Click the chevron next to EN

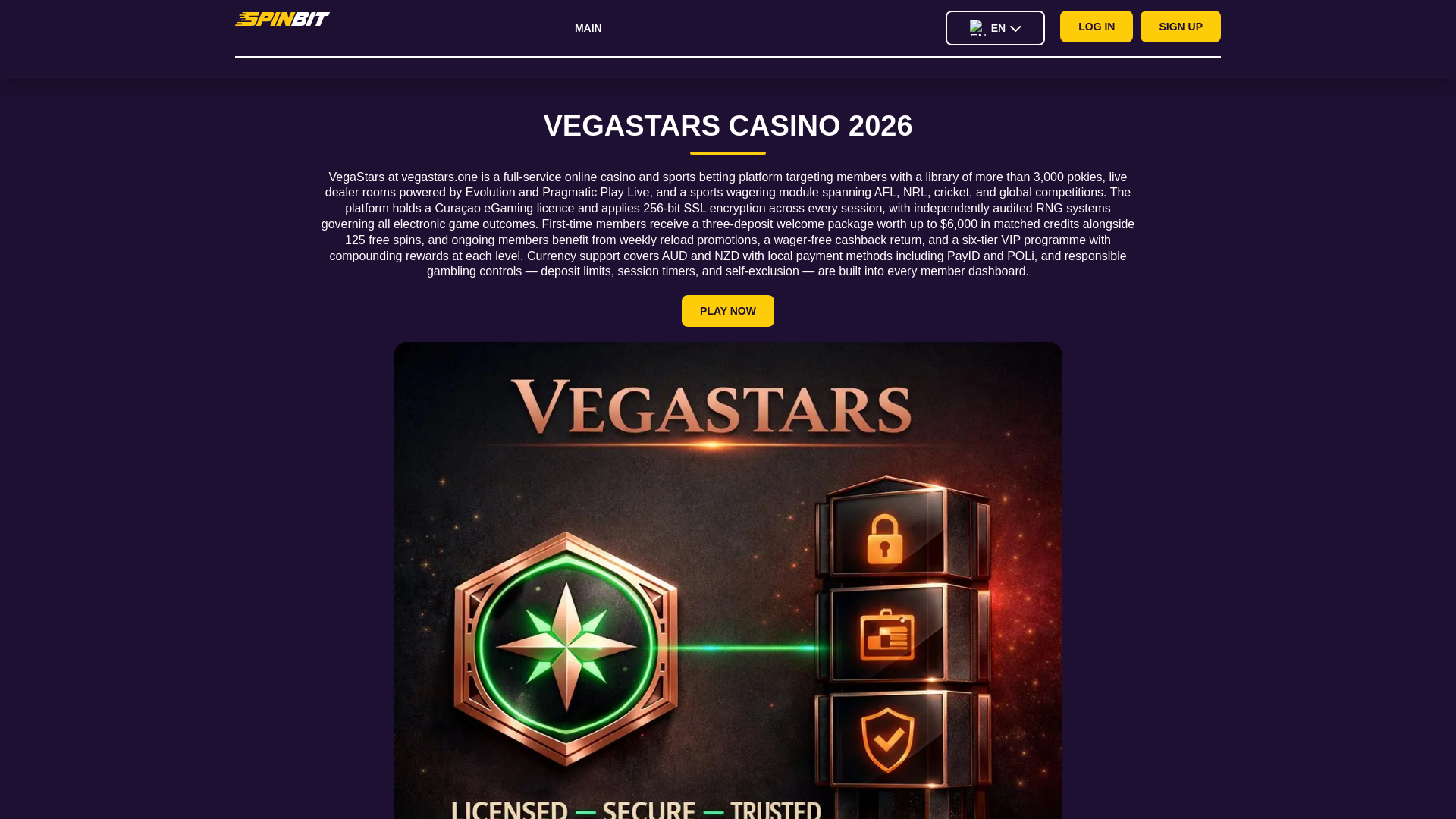click(x=1015, y=29)
